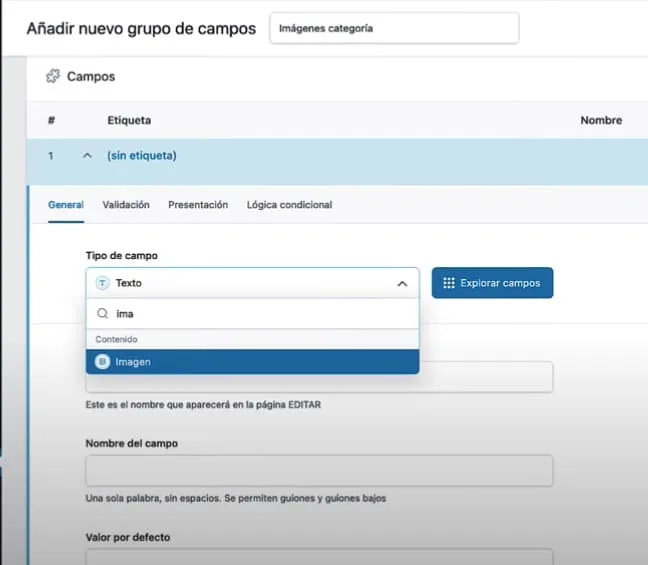Viewport: 648px width, 565px height.
Task: Click the Nombre del campo input
Action: (x=319, y=470)
